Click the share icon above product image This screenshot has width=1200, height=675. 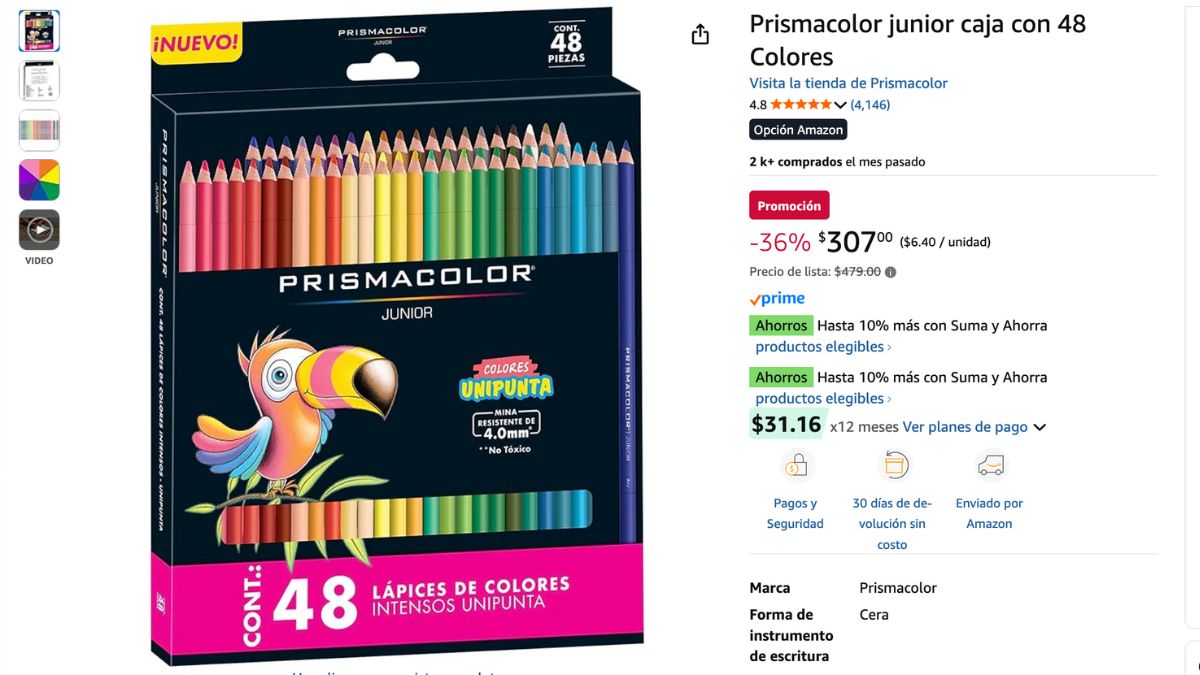click(x=700, y=35)
